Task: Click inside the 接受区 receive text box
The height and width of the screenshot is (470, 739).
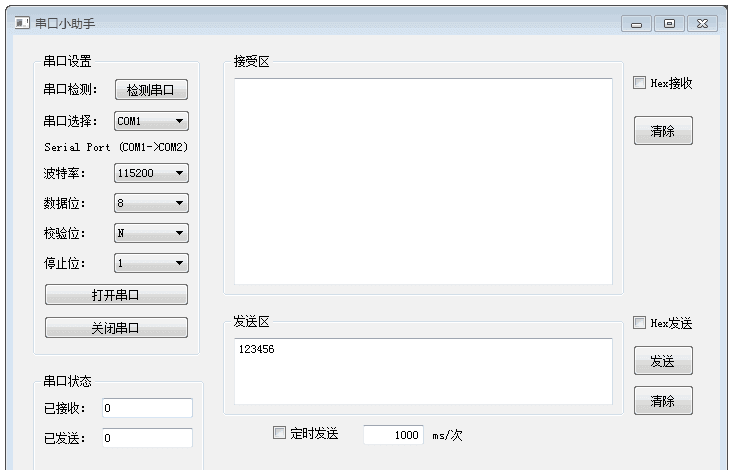Action: point(423,181)
